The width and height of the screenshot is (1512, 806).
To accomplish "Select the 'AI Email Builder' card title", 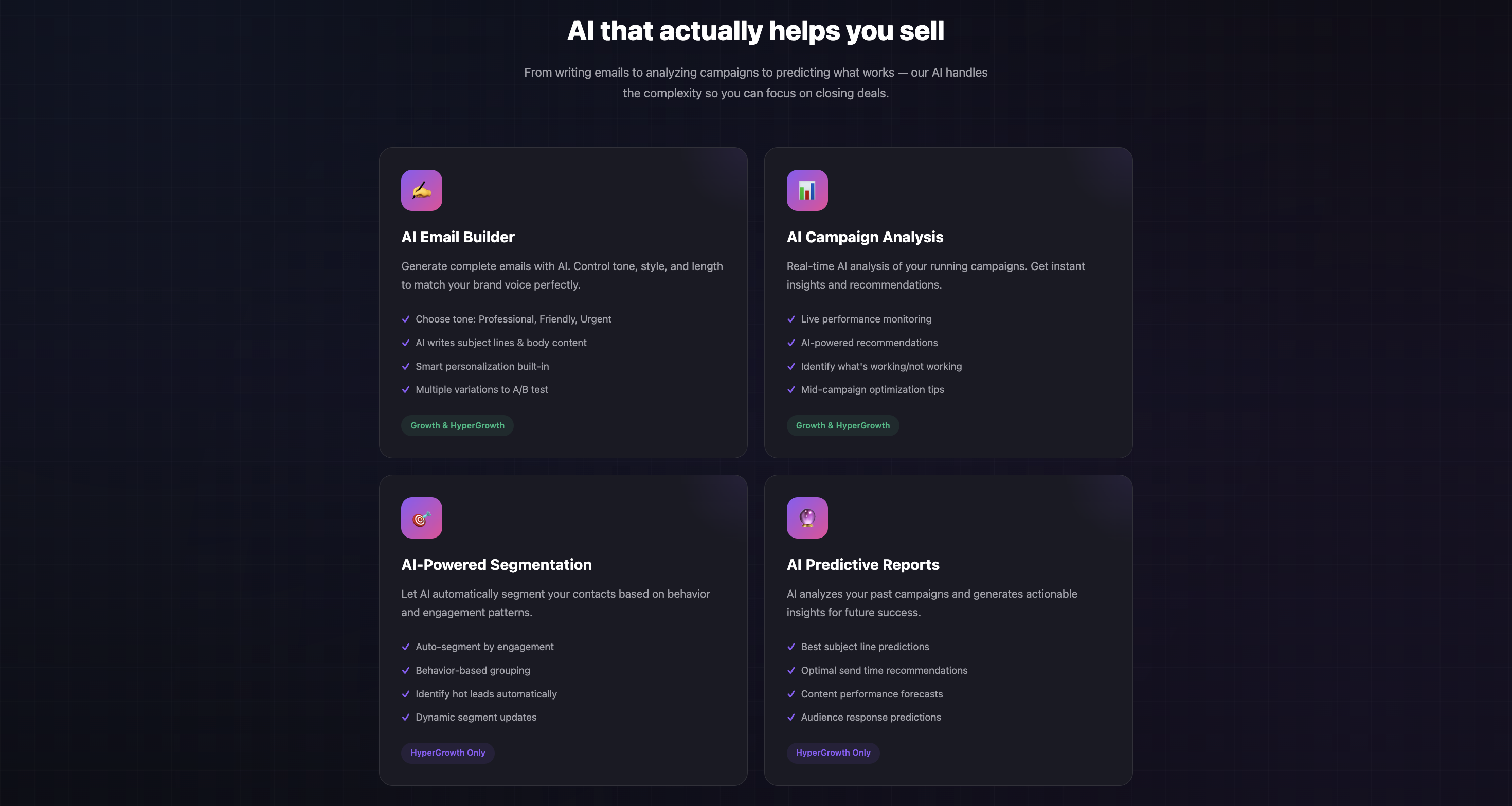I will [458, 237].
